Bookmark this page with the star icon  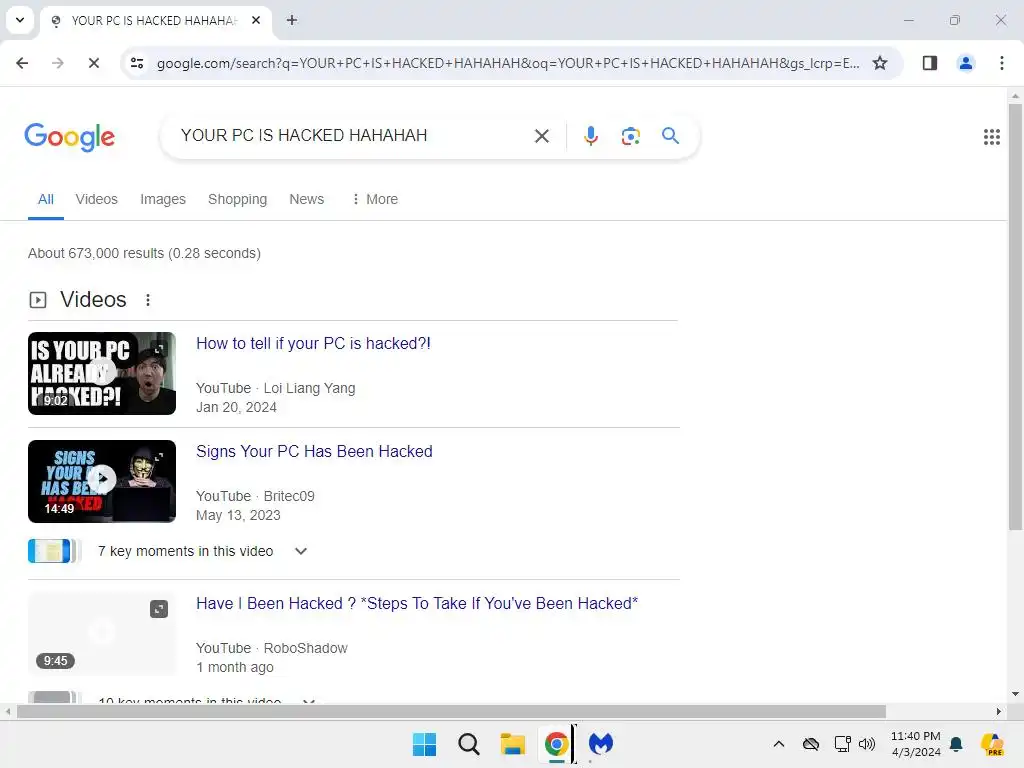click(x=880, y=63)
